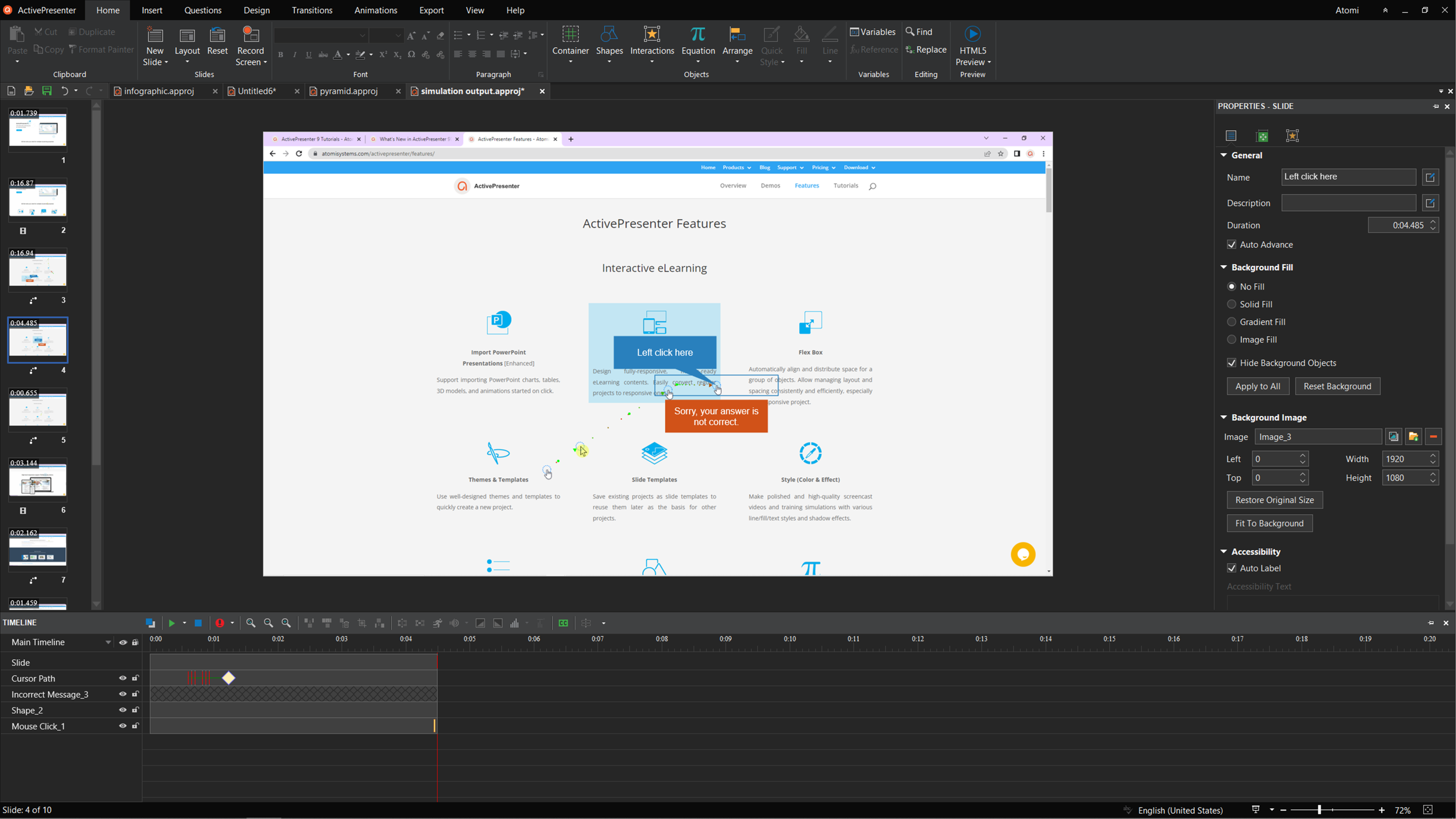Select the Gradient Fill option
Image resolution: width=1456 pixels, height=819 pixels.
point(1232,322)
